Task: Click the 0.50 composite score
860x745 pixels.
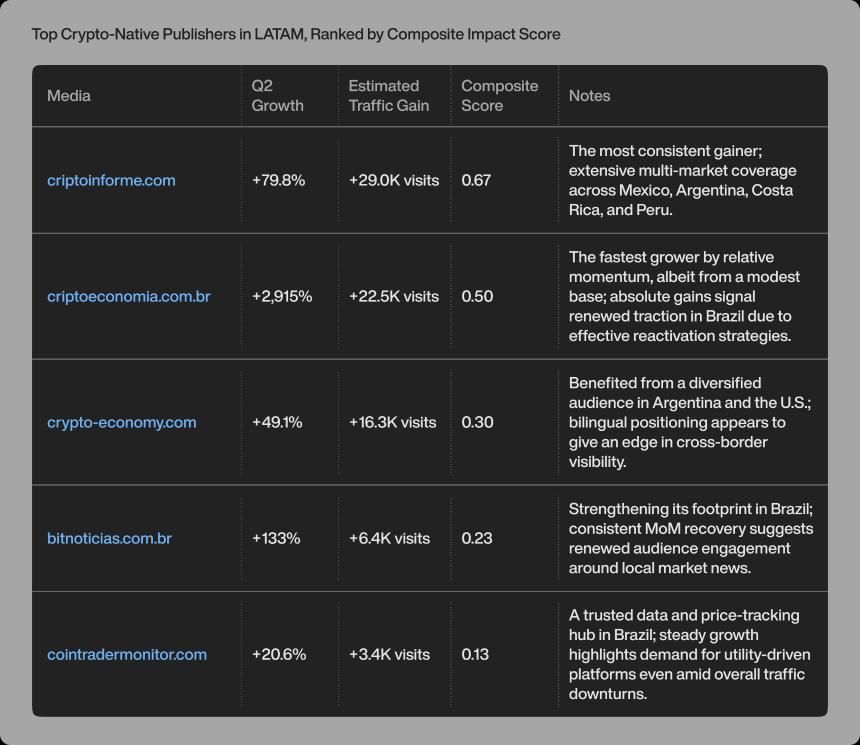Action: [x=477, y=296]
